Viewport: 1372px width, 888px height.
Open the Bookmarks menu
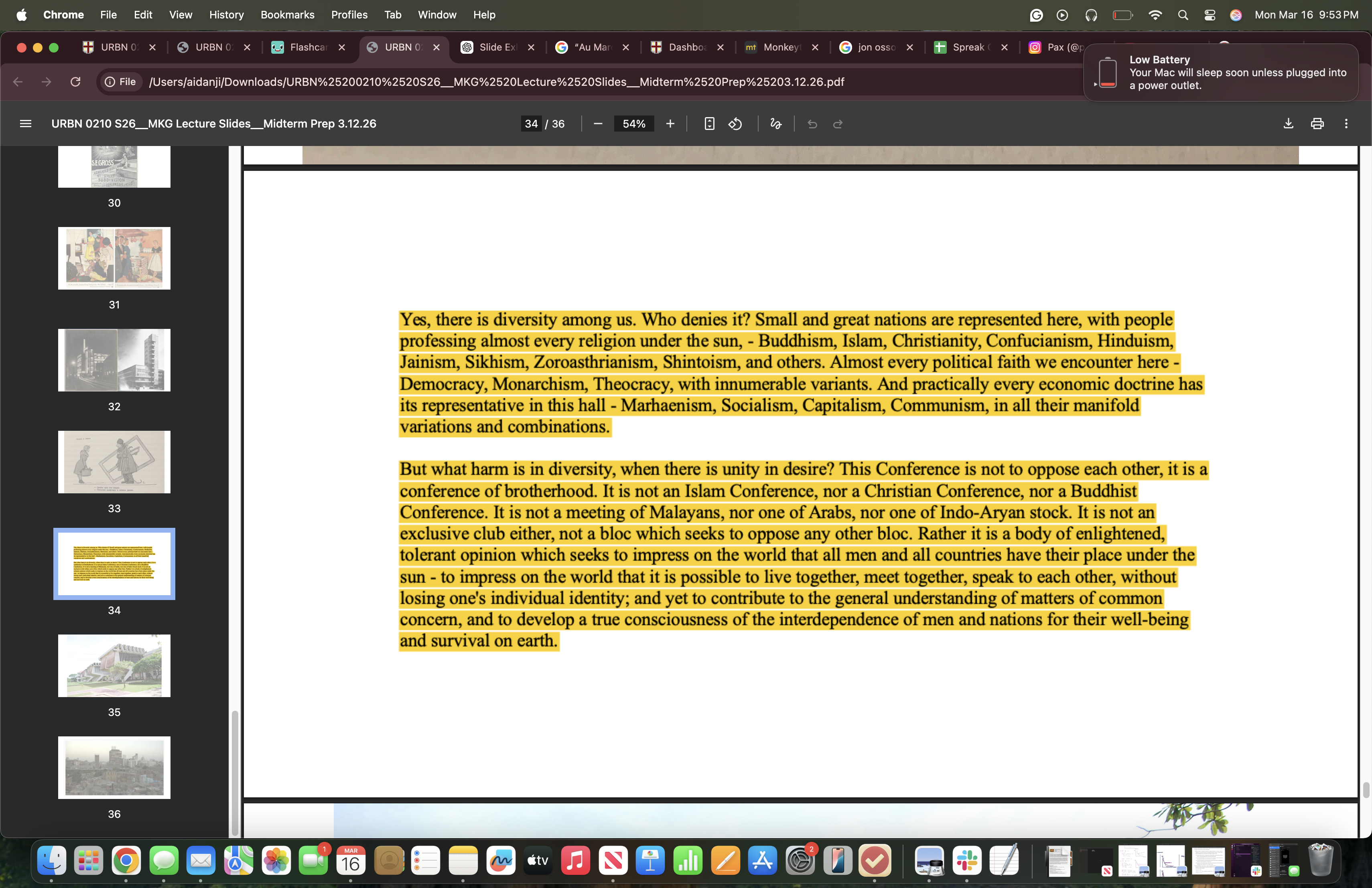point(287,15)
